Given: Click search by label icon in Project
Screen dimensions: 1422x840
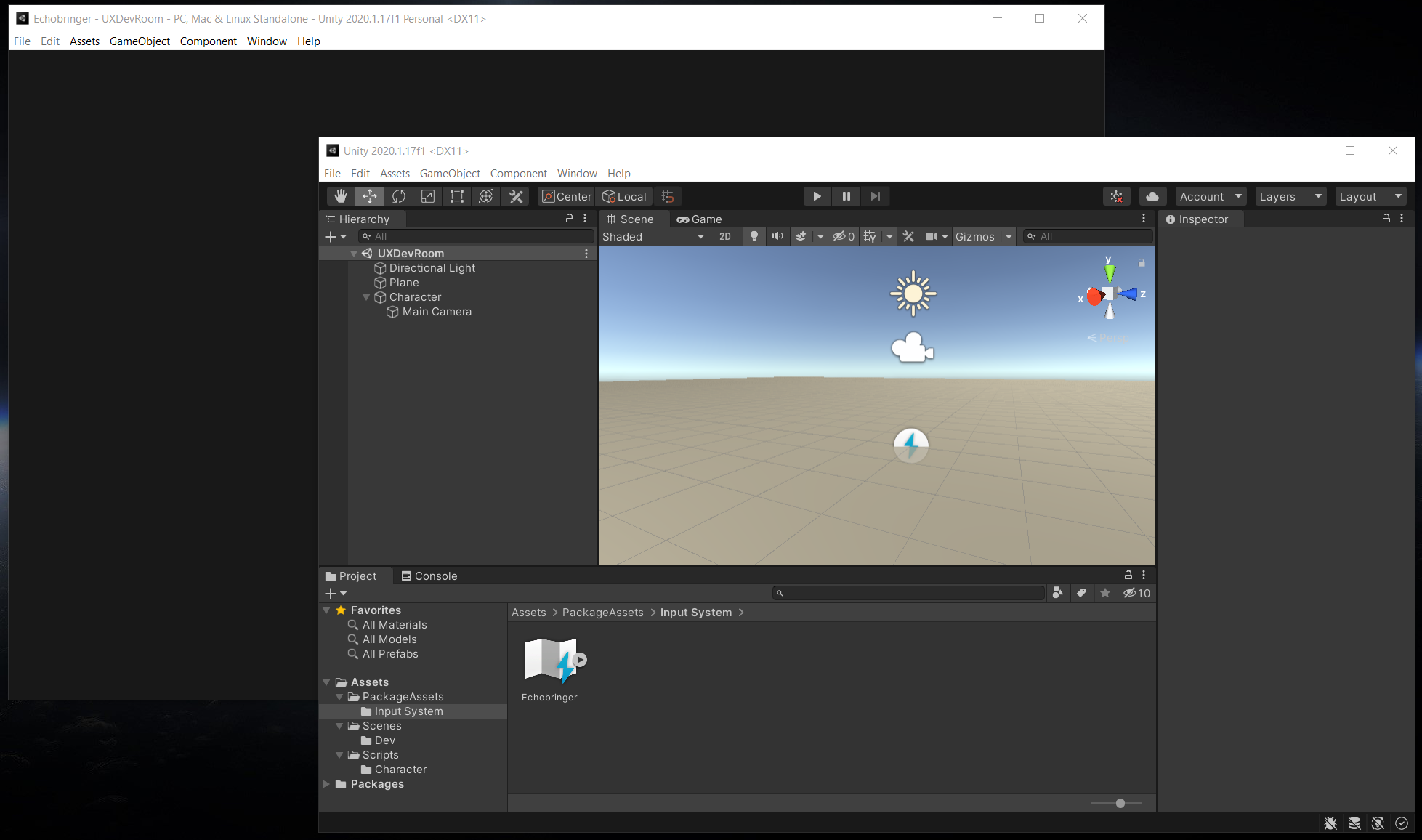Looking at the screenshot, I should [x=1081, y=593].
